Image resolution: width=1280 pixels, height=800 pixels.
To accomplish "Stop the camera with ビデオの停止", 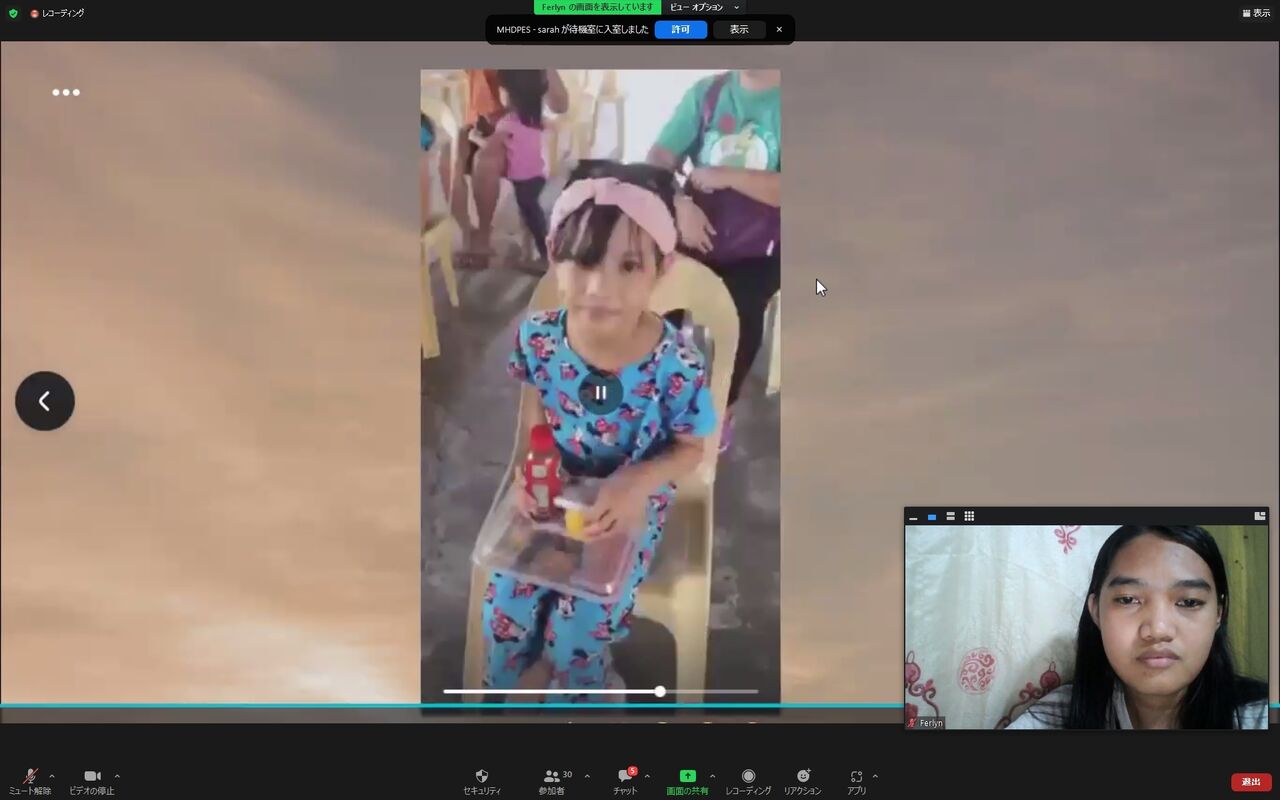I will (92, 781).
